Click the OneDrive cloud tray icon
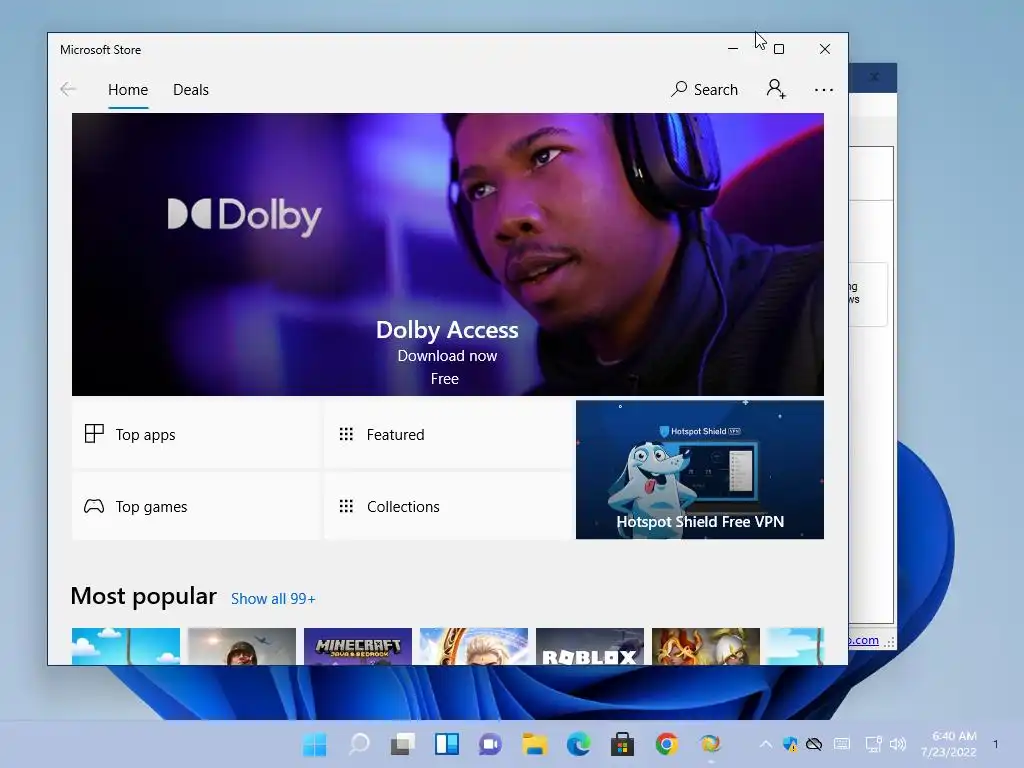 [814, 744]
